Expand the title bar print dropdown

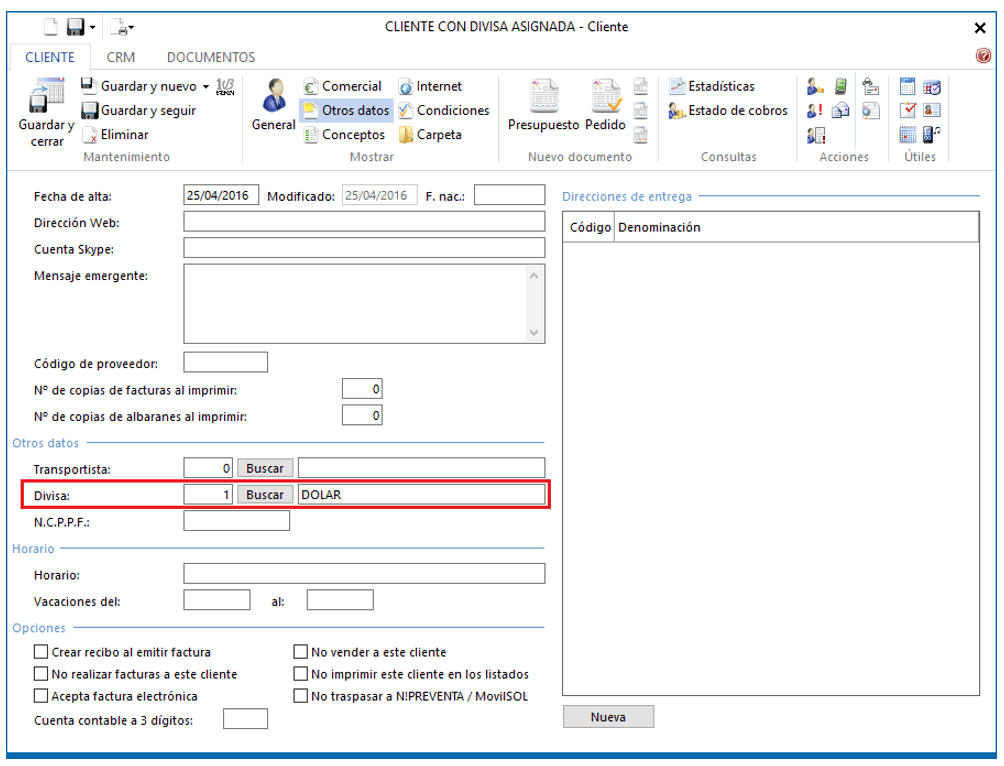pyautogui.click(x=131, y=28)
